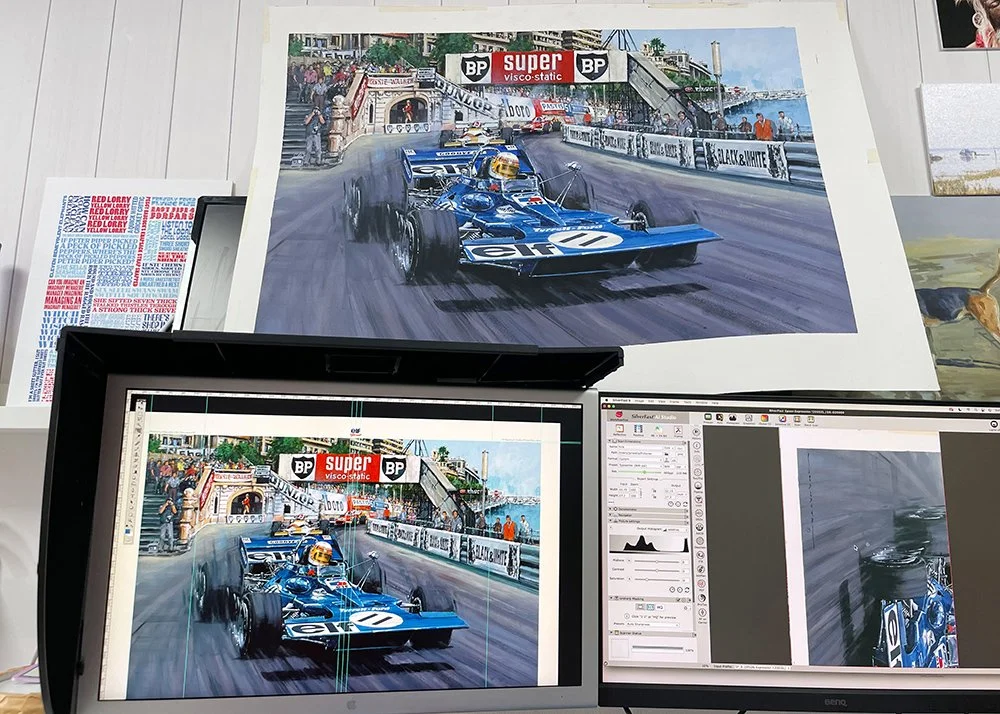Click the green Res resolution slider
The width and height of the screenshot is (1000, 714).
(639, 472)
